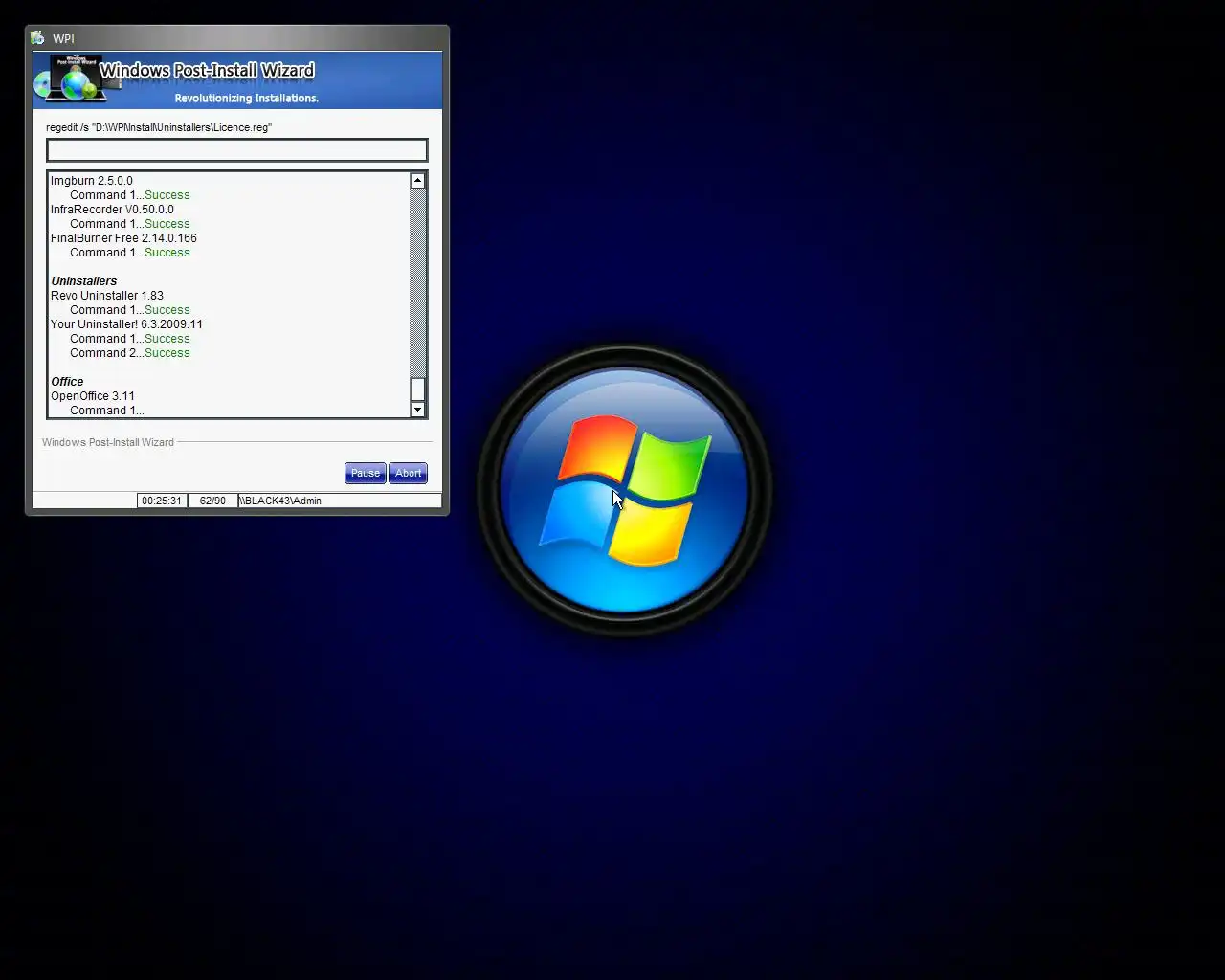Click the elapsed time 00:25:31 field
The height and width of the screenshot is (980, 1225).
coord(162,501)
